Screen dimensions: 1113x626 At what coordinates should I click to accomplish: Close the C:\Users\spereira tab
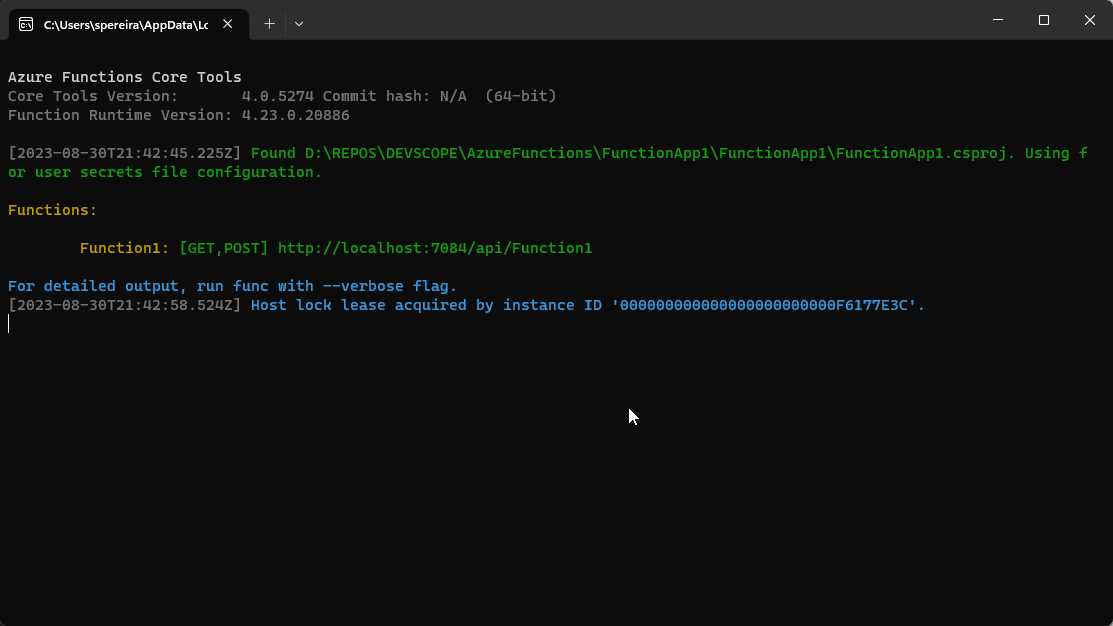pyautogui.click(x=228, y=24)
